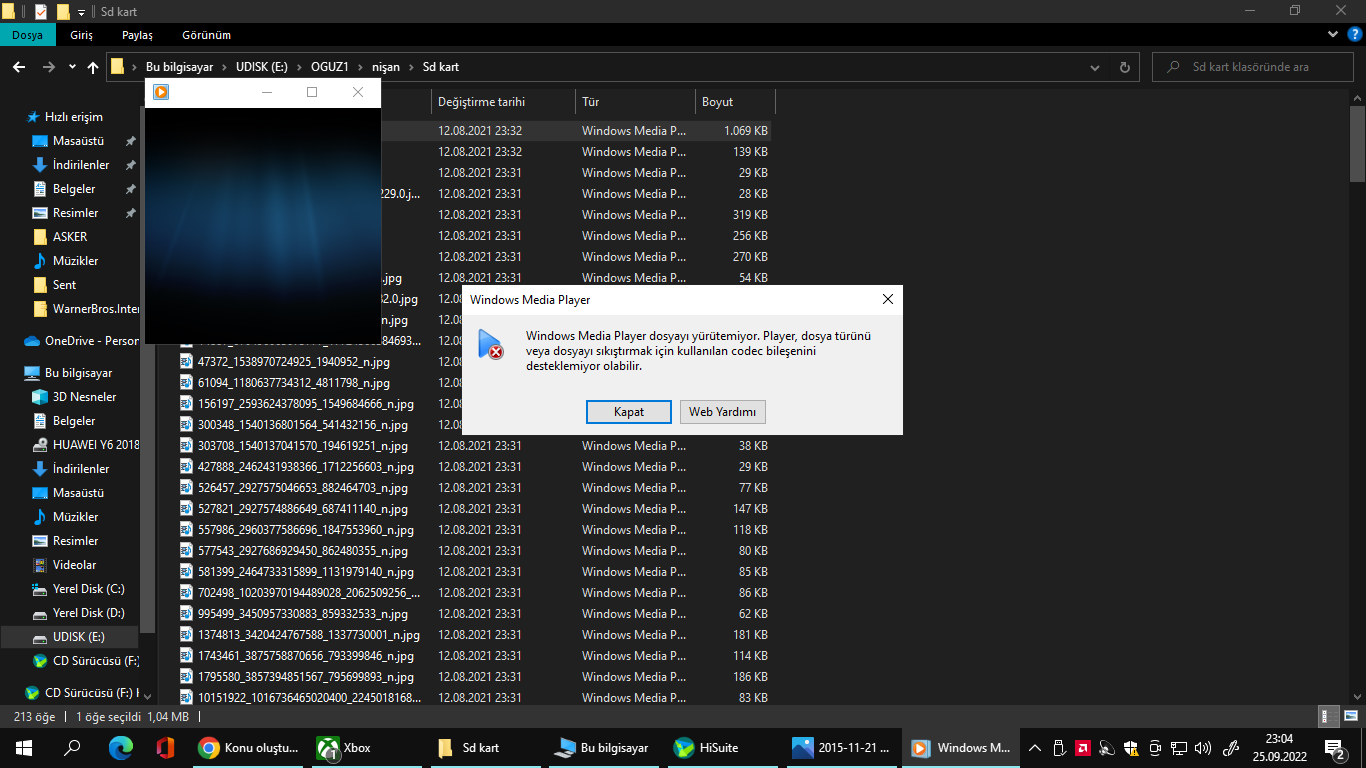Select the ASKER folder in the sidebar
Screen dimensions: 1366x768
tap(70, 237)
